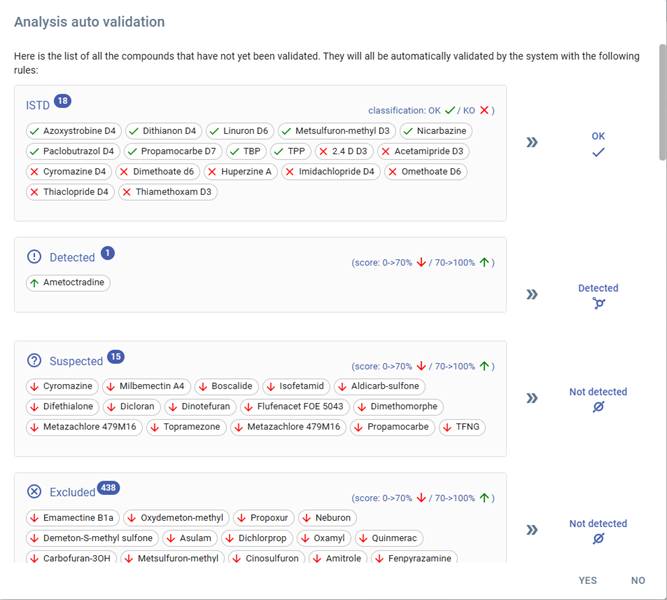
Task: Click the Detected molecule icon
Action: (x=598, y=303)
